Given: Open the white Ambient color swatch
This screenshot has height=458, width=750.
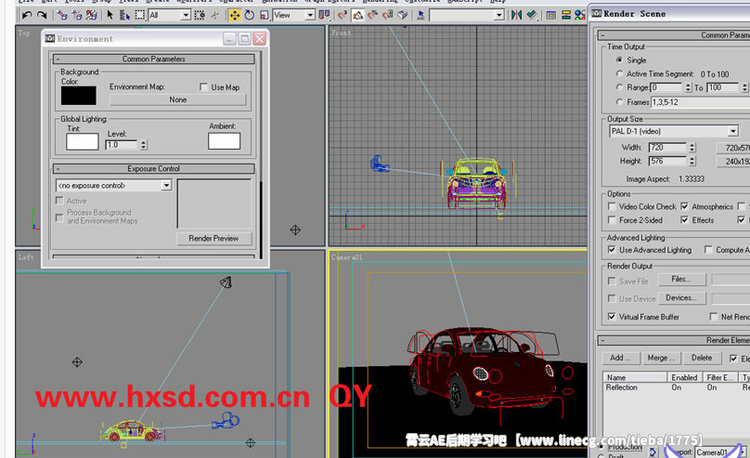Looking at the screenshot, I should click(x=224, y=141).
